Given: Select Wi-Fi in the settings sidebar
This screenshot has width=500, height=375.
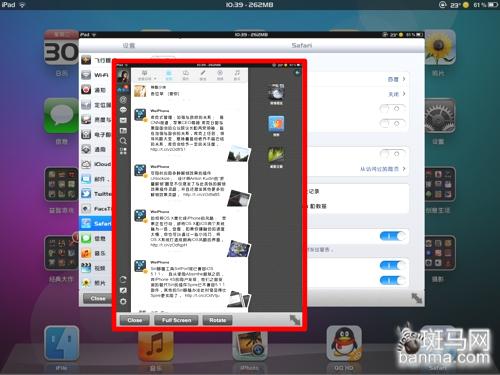Looking at the screenshot, I should (x=96, y=75).
